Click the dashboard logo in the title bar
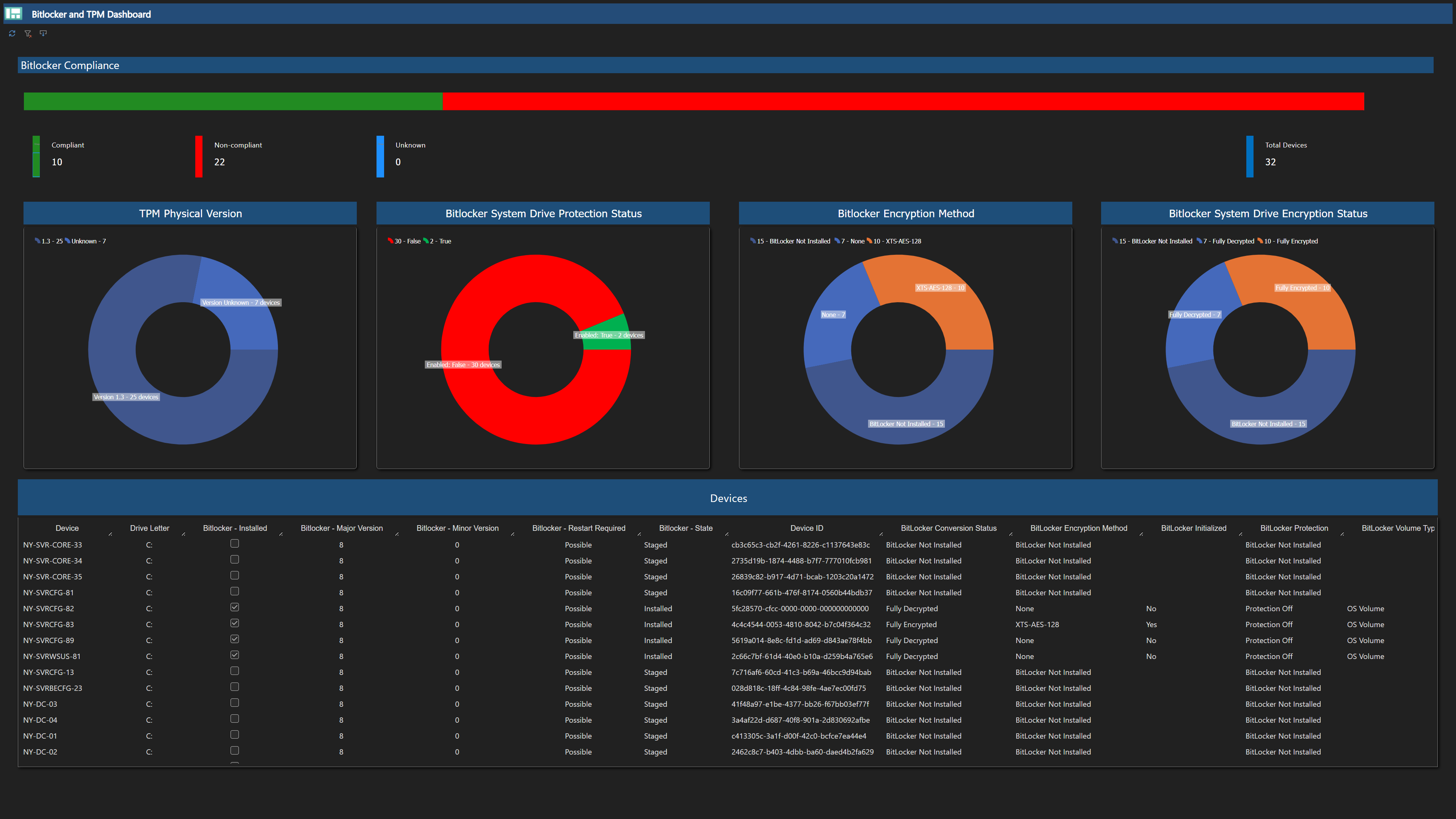 [x=14, y=14]
